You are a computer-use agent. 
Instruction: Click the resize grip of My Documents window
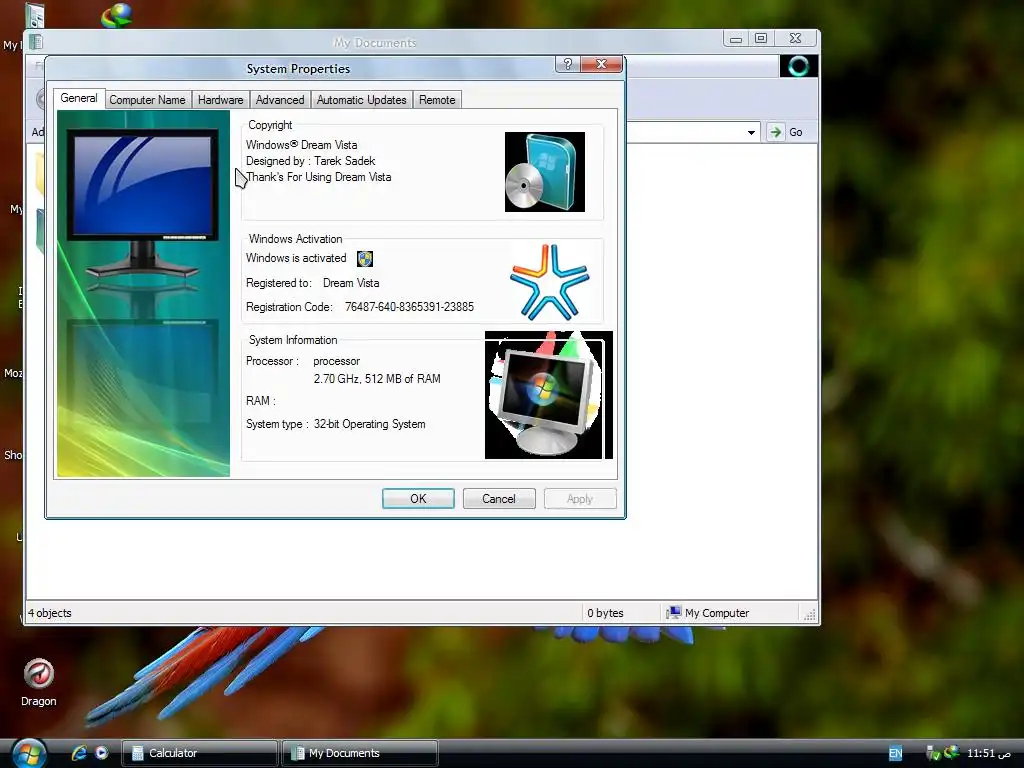(810, 614)
